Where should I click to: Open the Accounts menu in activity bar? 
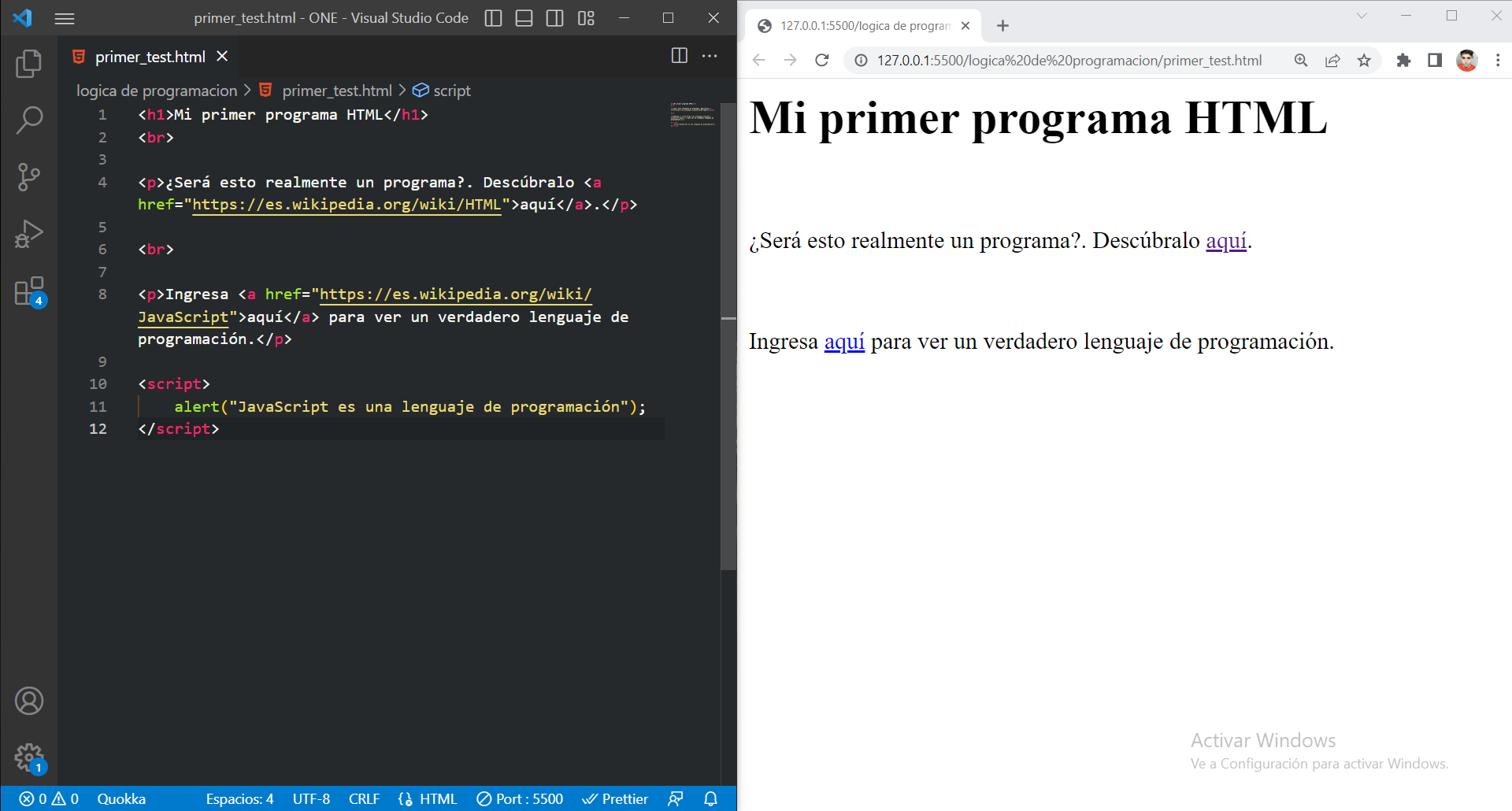(29, 701)
